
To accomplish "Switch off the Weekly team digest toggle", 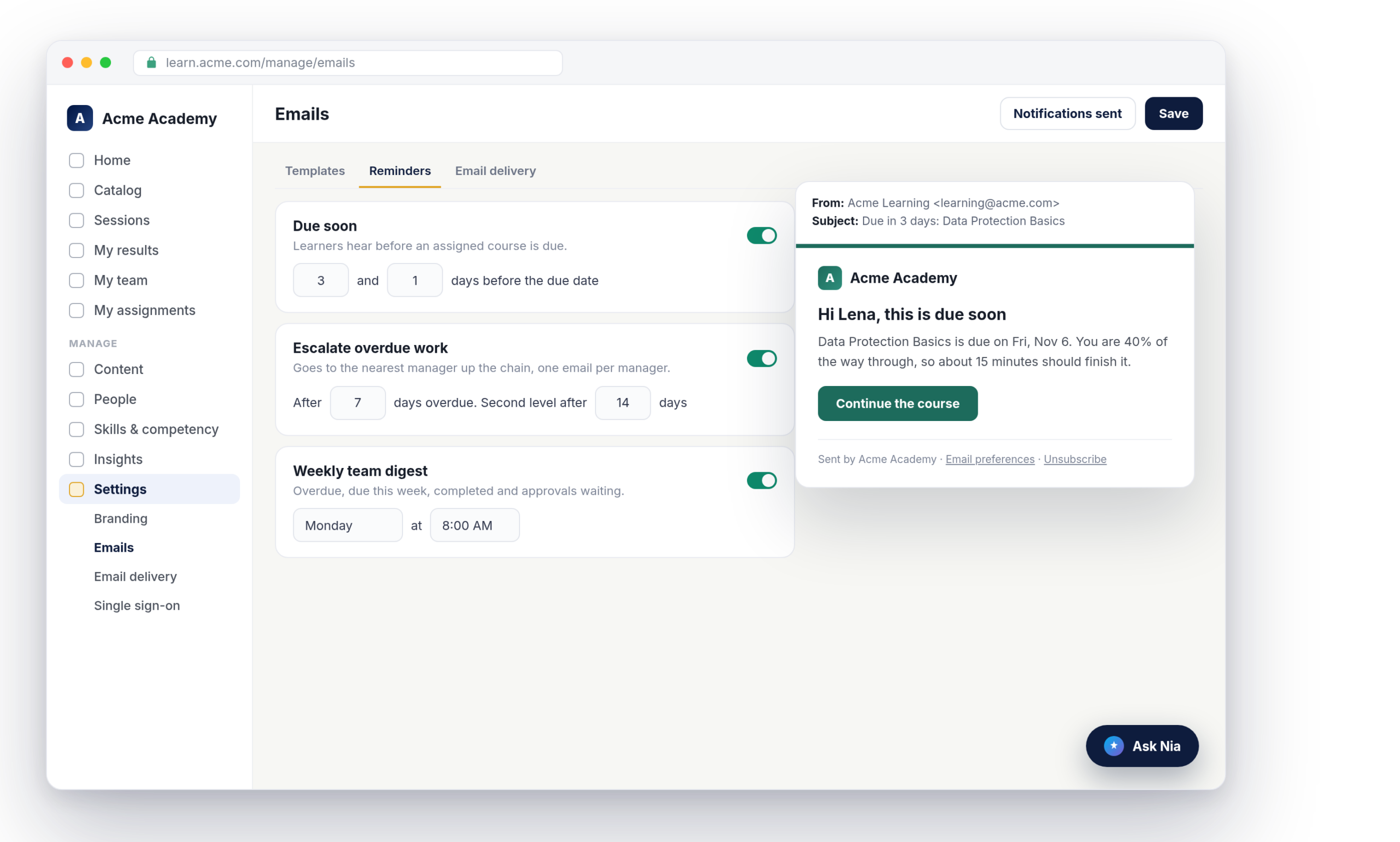I will pos(762,481).
